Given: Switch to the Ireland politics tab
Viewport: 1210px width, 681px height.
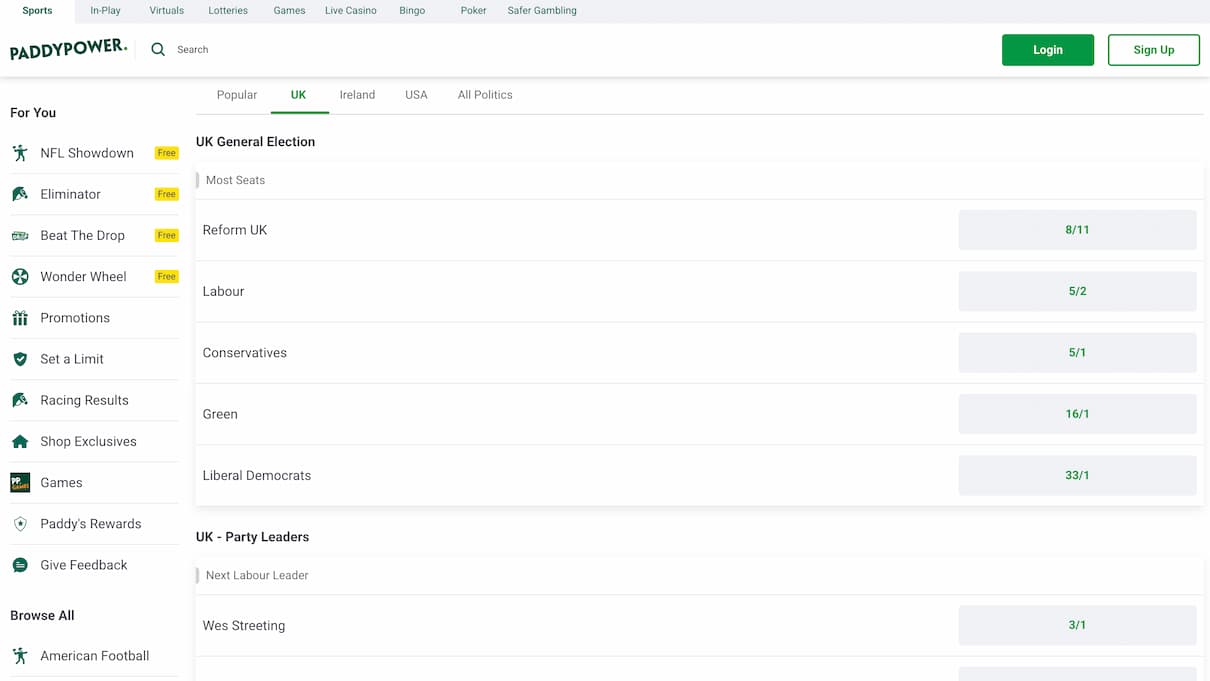Looking at the screenshot, I should click(x=357, y=95).
